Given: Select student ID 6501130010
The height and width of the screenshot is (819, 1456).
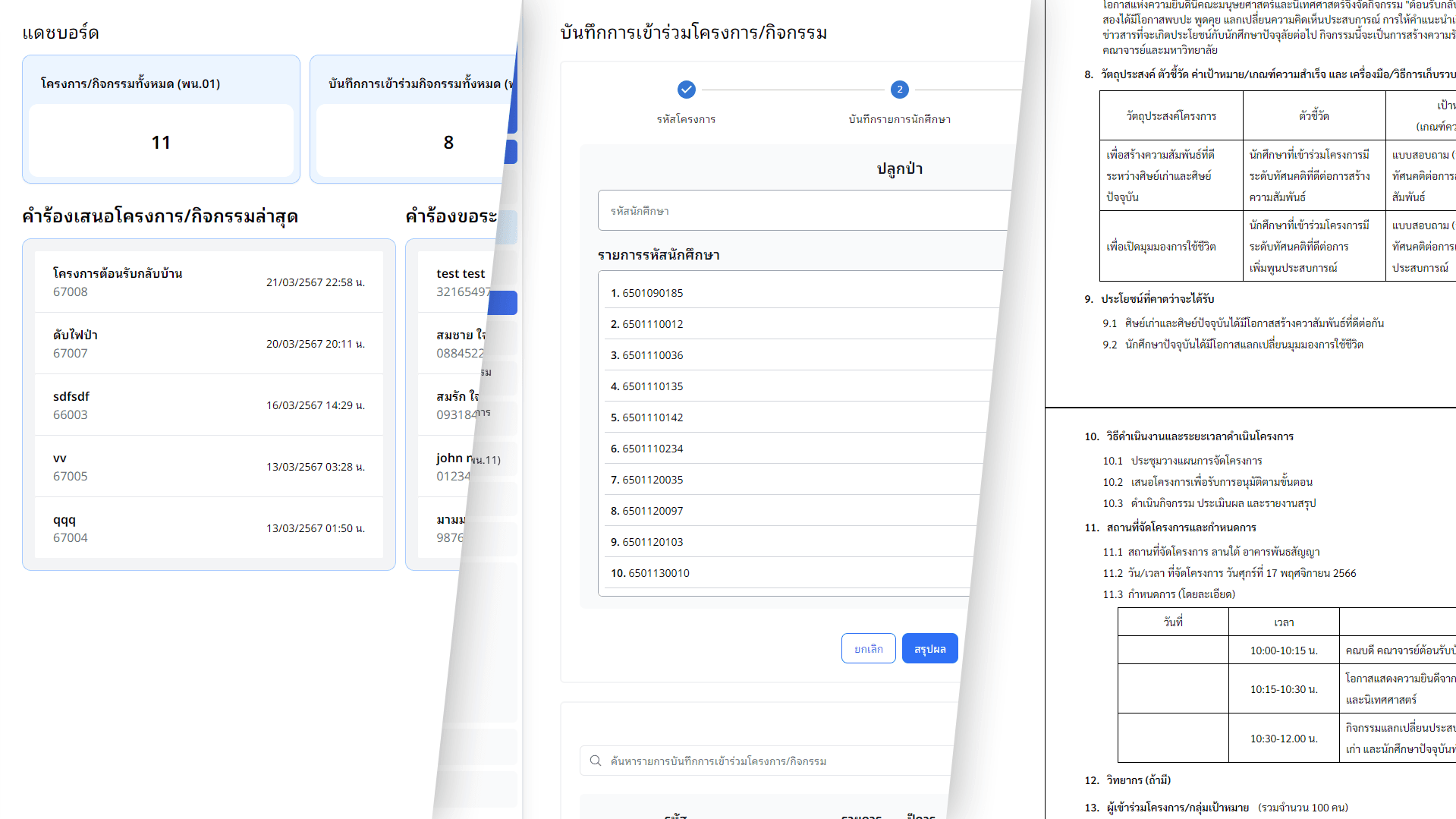Looking at the screenshot, I should point(787,572).
